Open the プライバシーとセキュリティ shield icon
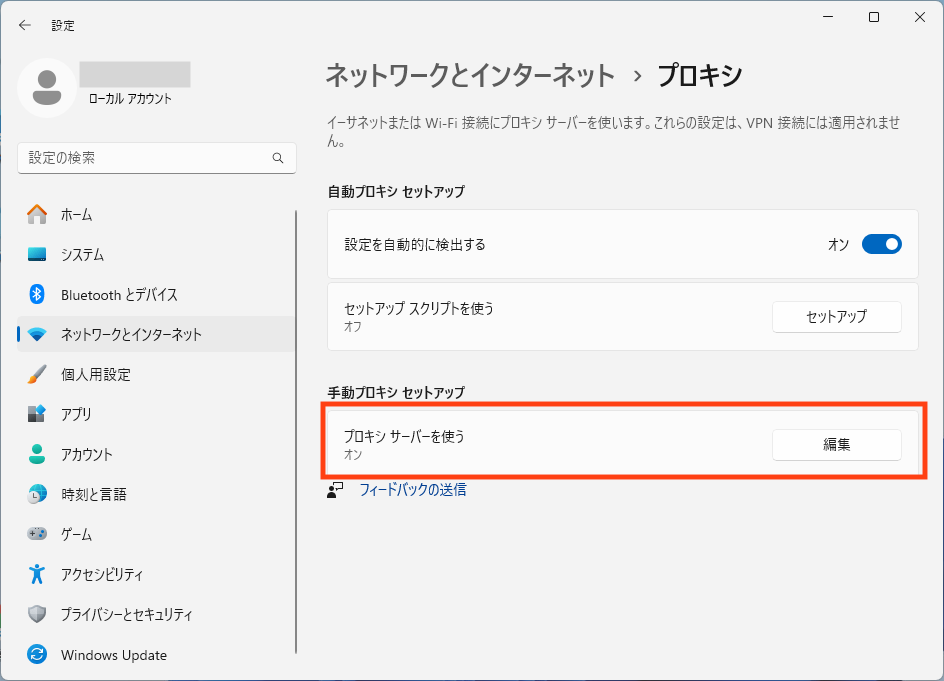944x681 pixels. tap(37, 614)
